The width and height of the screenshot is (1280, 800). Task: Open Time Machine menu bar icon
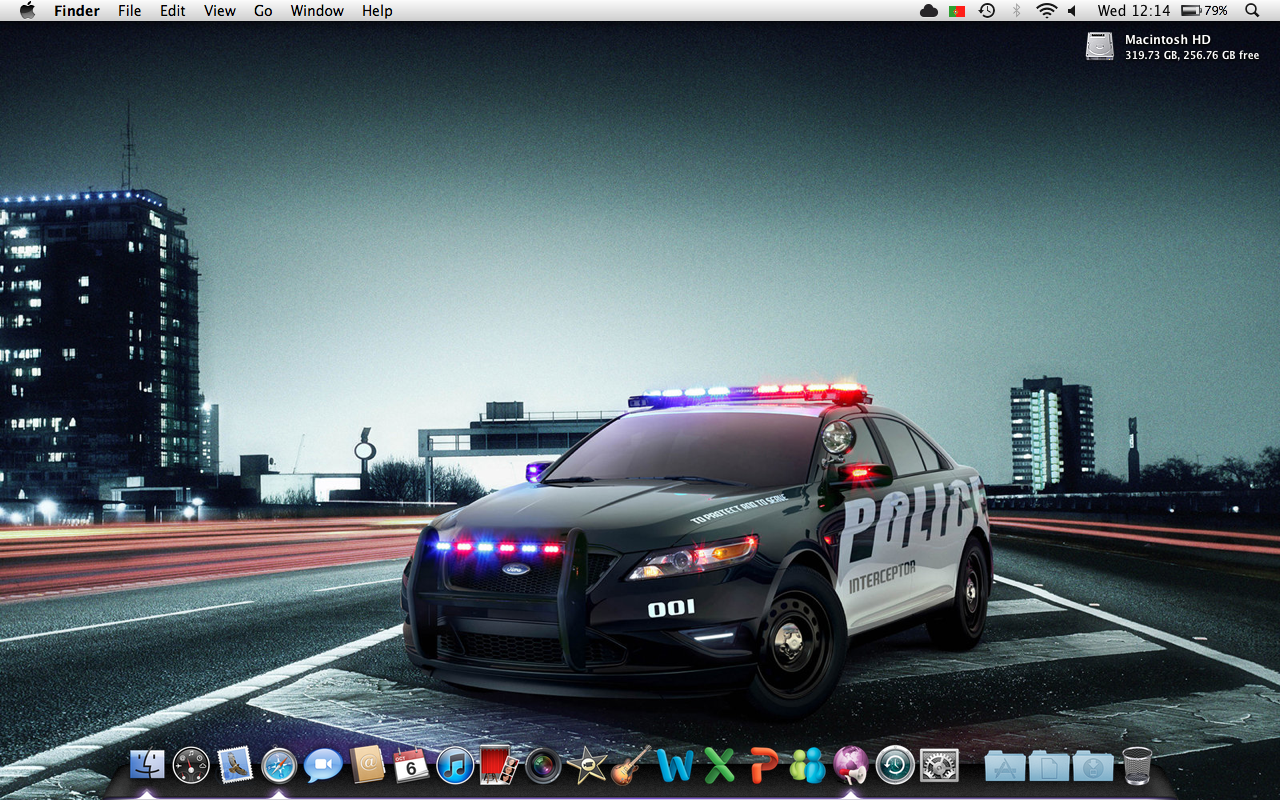coord(987,11)
